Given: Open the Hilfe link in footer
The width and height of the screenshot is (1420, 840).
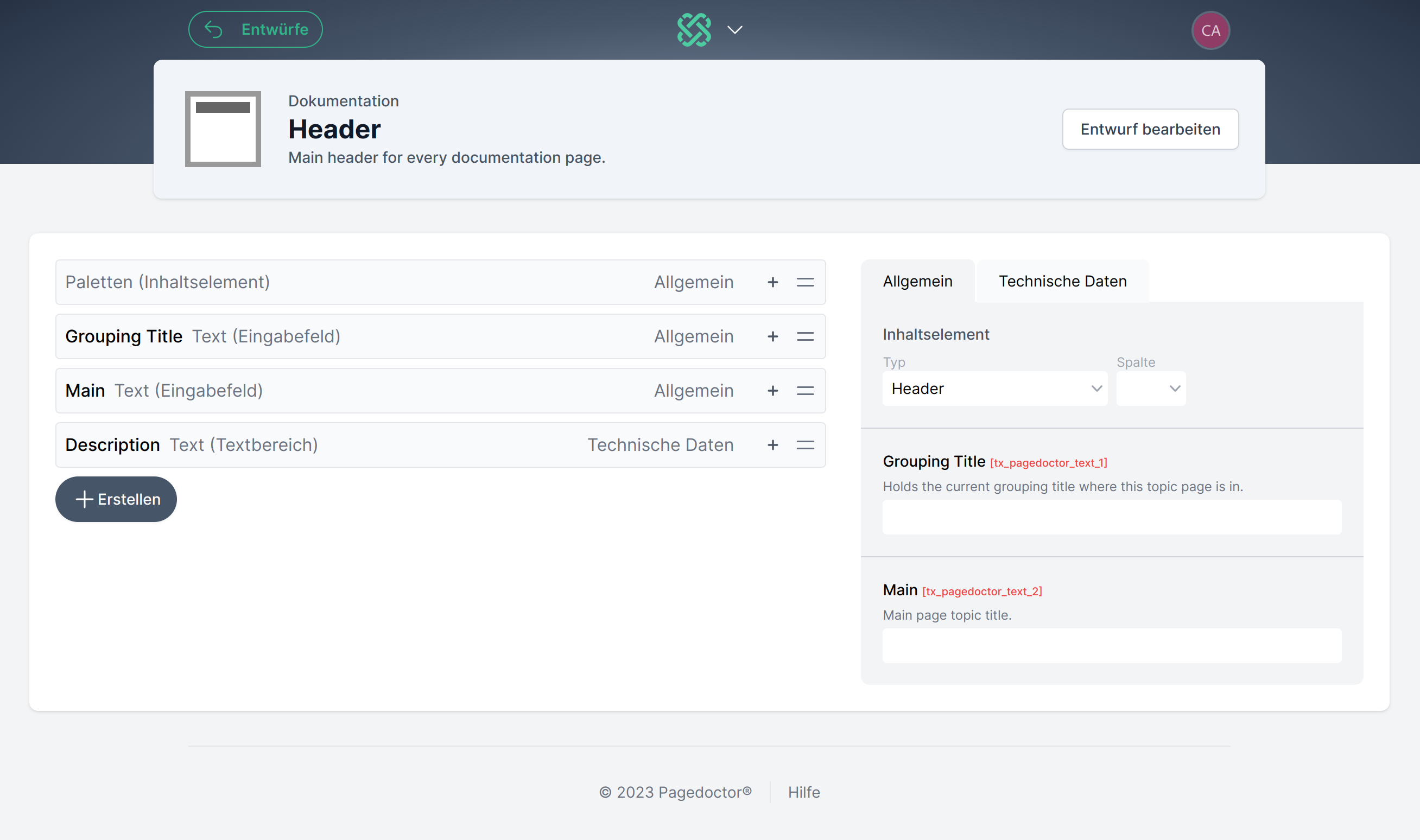Looking at the screenshot, I should coord(803,792).
